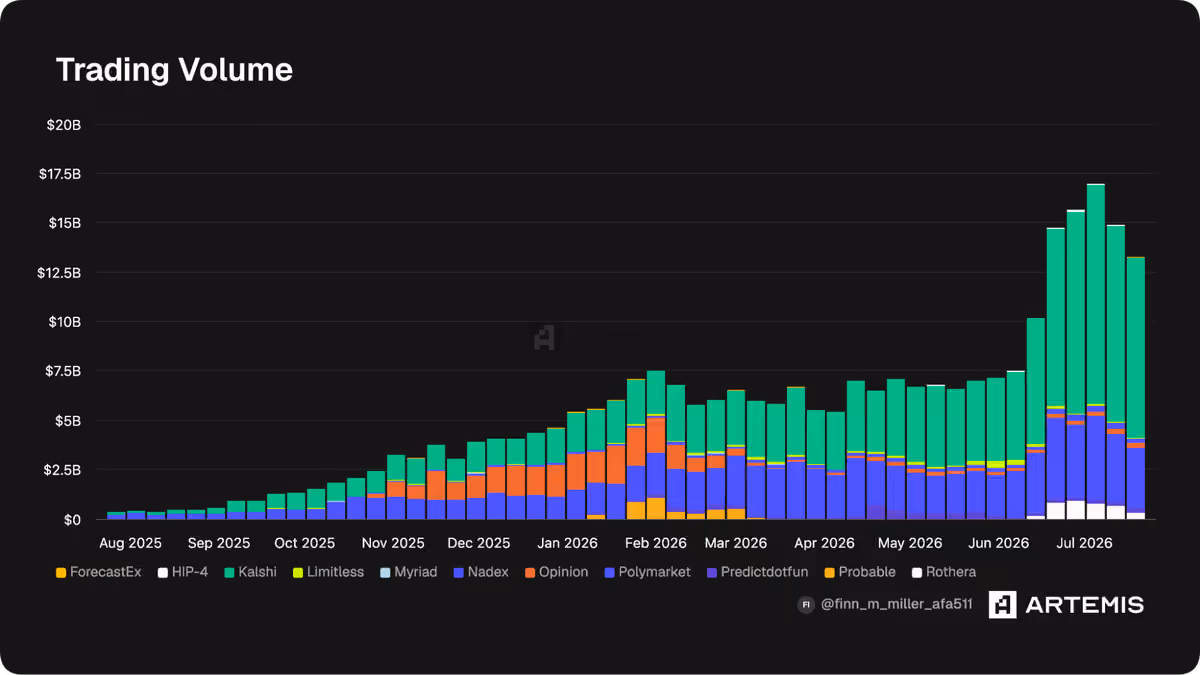Toggle the Kalshi series label in legend
1200x675 pixels.
tap(257, 573)
